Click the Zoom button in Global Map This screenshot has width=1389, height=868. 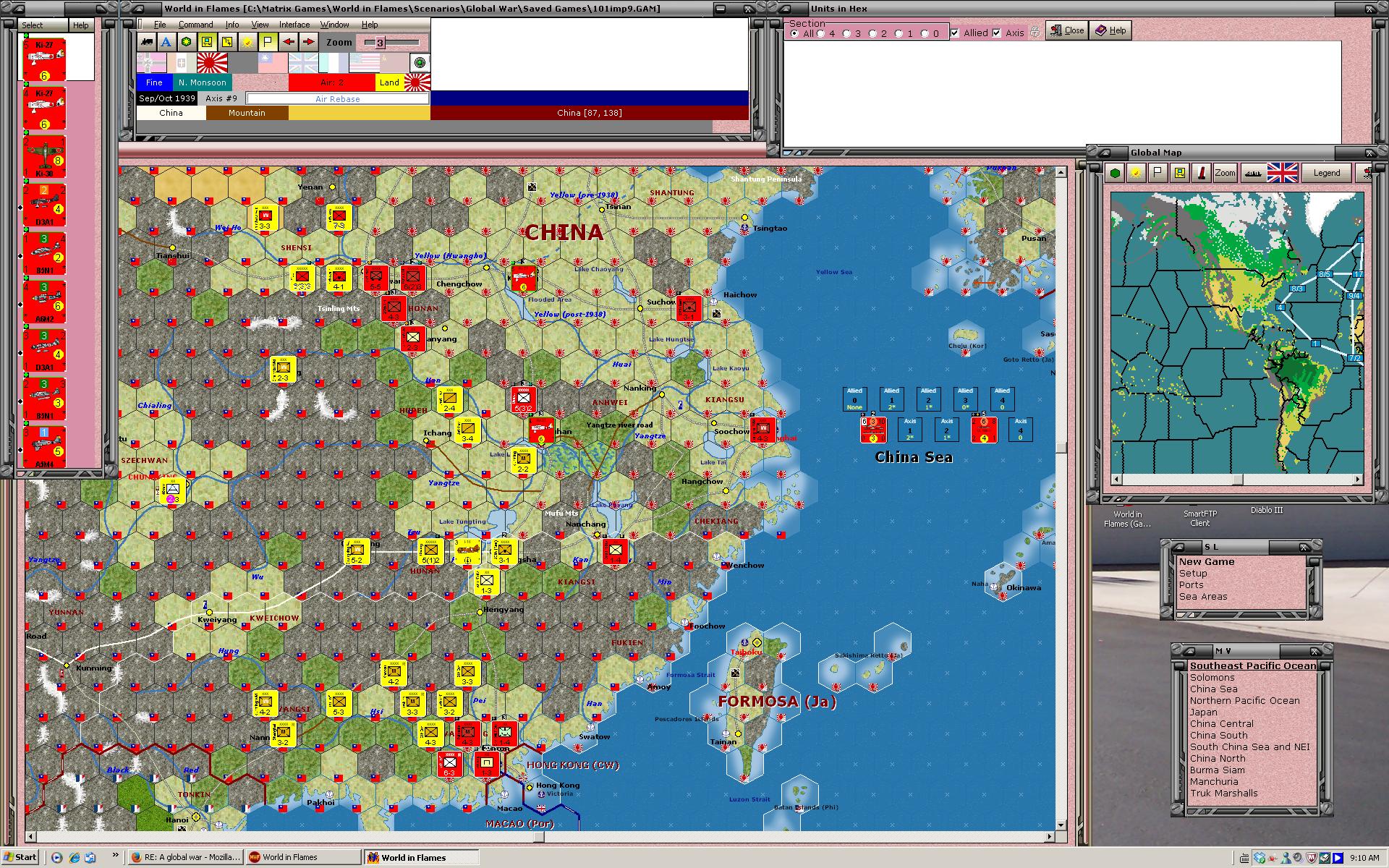pyautogui.click(x=1226, y=173)
